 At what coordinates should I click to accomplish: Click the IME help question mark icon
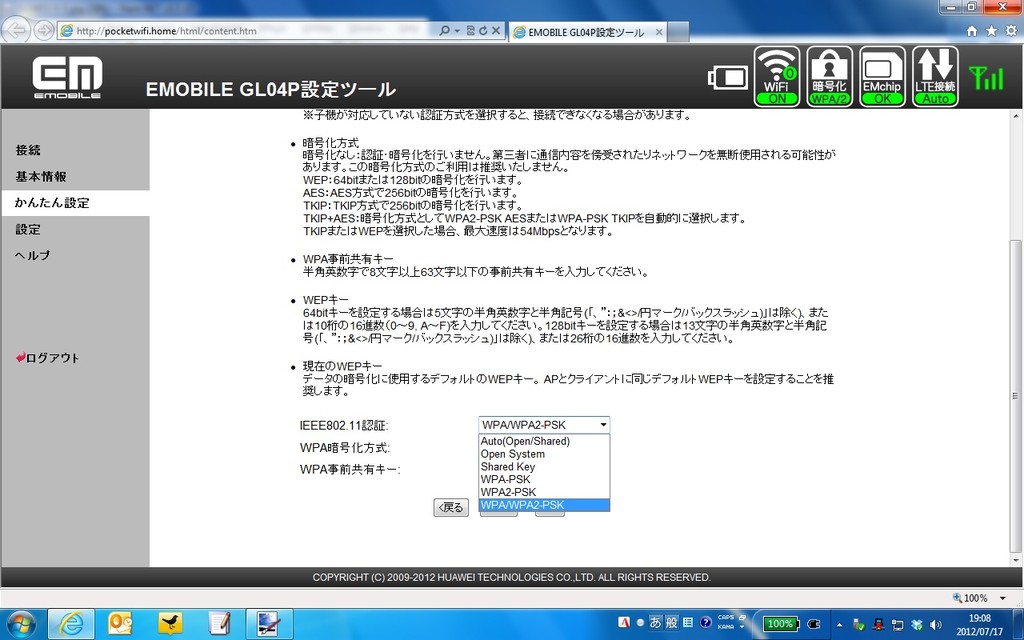[x=705, y=623]
